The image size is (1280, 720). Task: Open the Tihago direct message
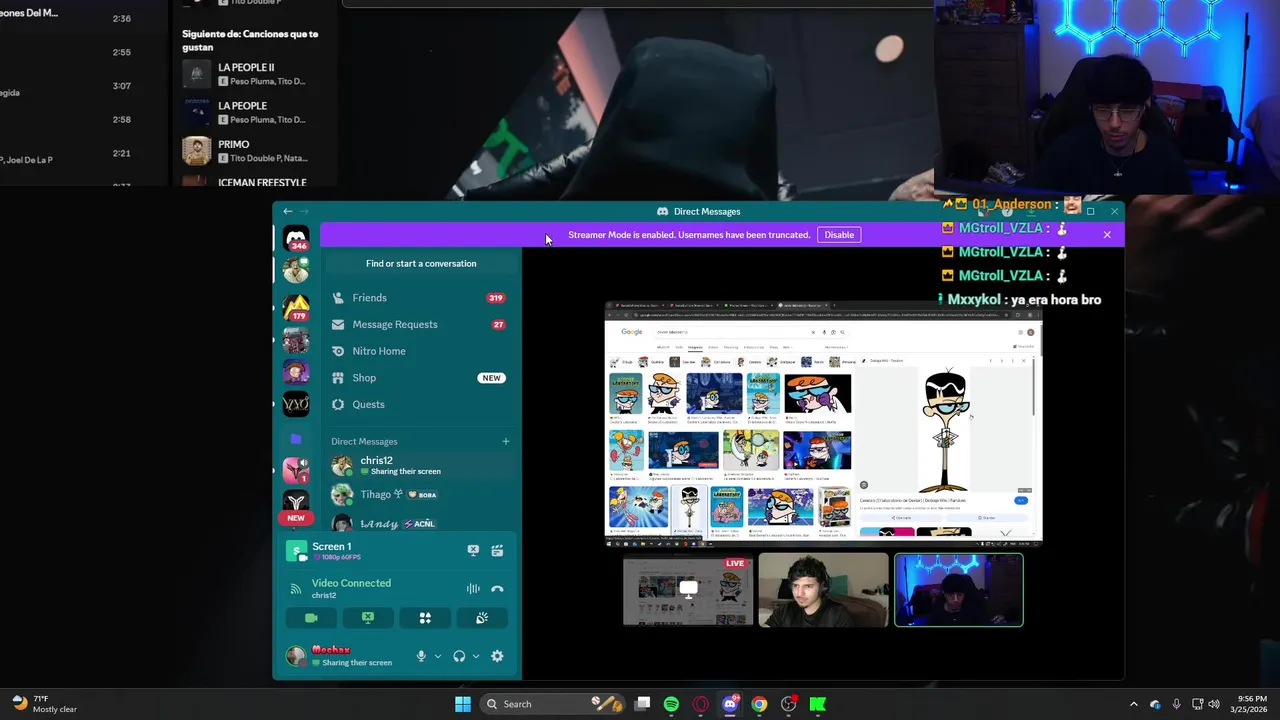tap(420, 494)
